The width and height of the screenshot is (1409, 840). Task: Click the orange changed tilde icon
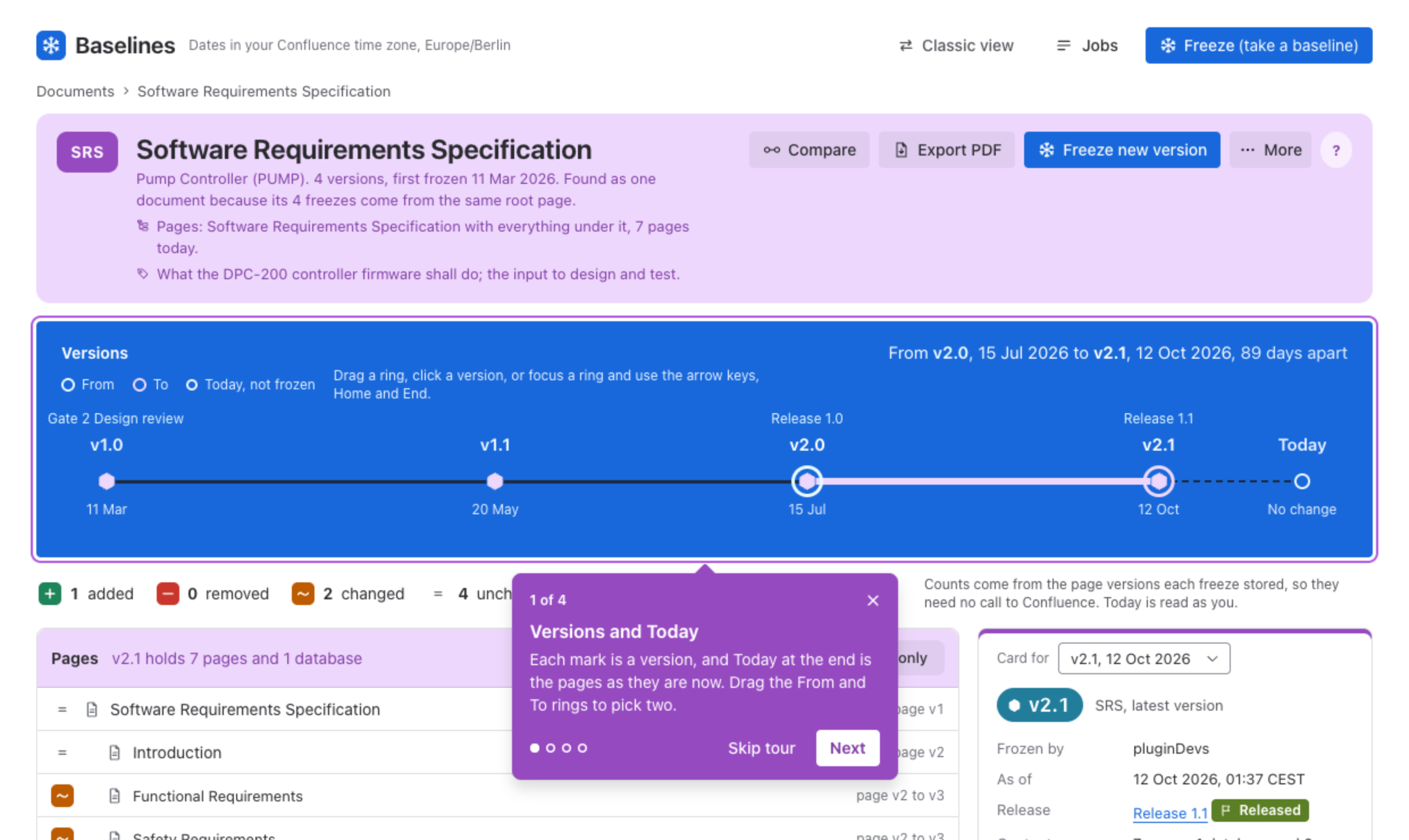pos(303,594)
